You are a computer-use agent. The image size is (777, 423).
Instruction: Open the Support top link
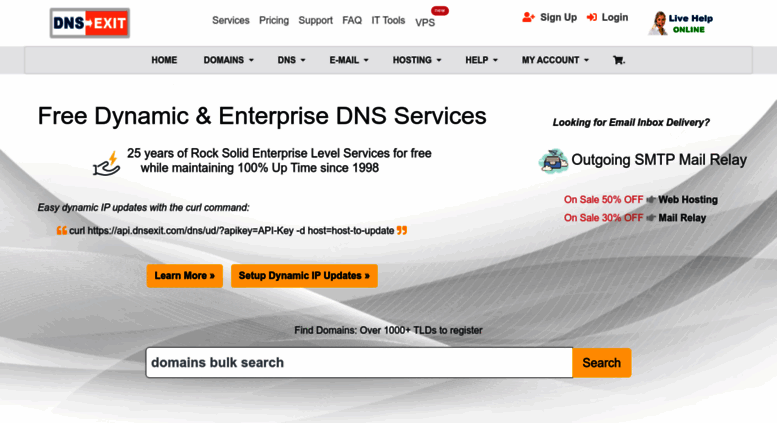click(x=315, y=20)
